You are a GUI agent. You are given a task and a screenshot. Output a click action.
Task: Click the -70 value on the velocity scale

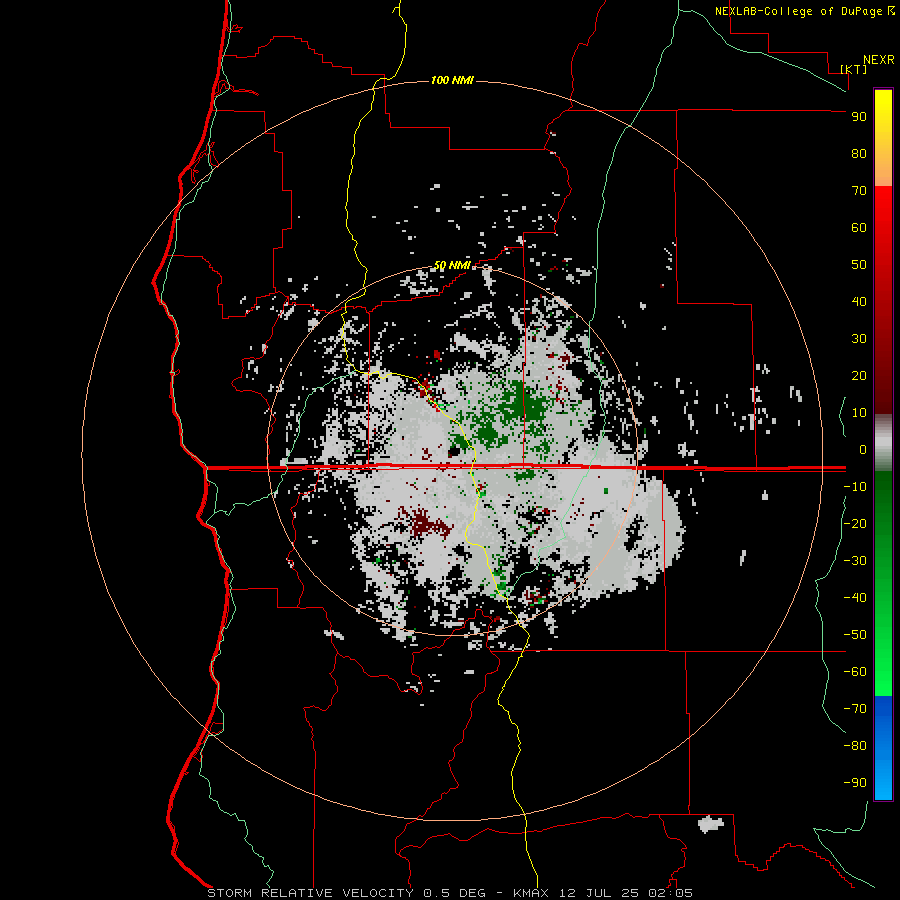tap(855, 709)
